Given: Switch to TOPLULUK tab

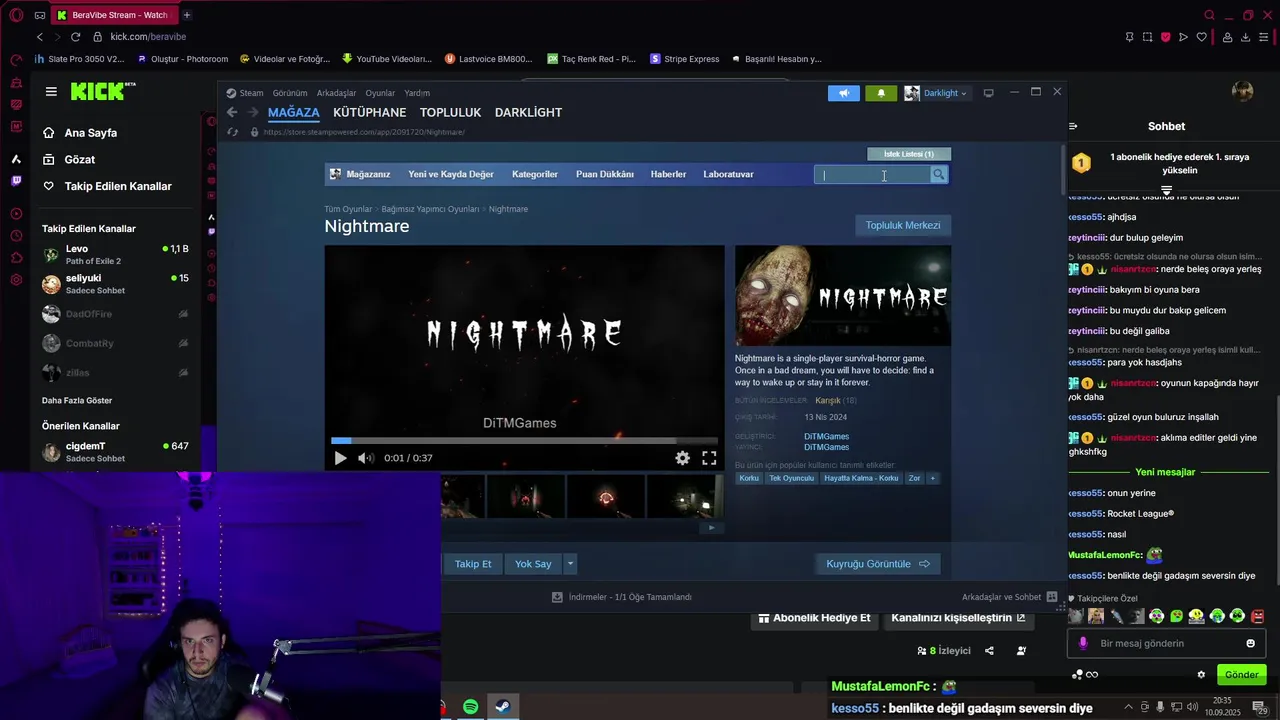Looking at the screenshot, I should pos(450,112).
